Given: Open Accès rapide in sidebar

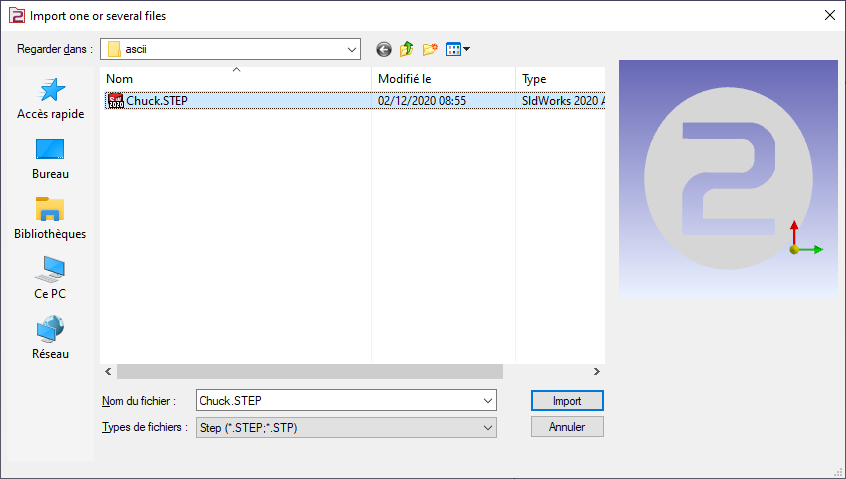Looking at the screenshot, I should [50, 100].
